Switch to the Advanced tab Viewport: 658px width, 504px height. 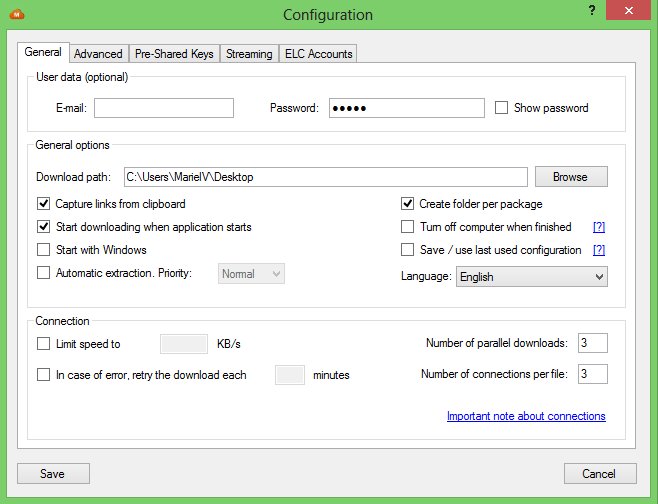[x=99, y=54]
